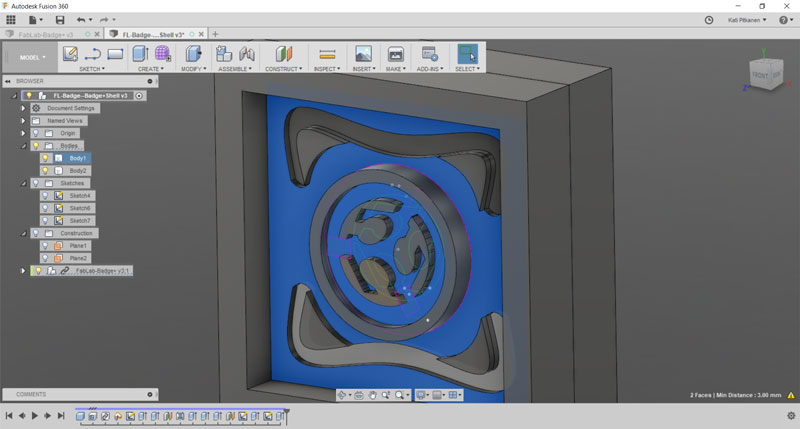Click the Look At camera icon

(359, 395)
